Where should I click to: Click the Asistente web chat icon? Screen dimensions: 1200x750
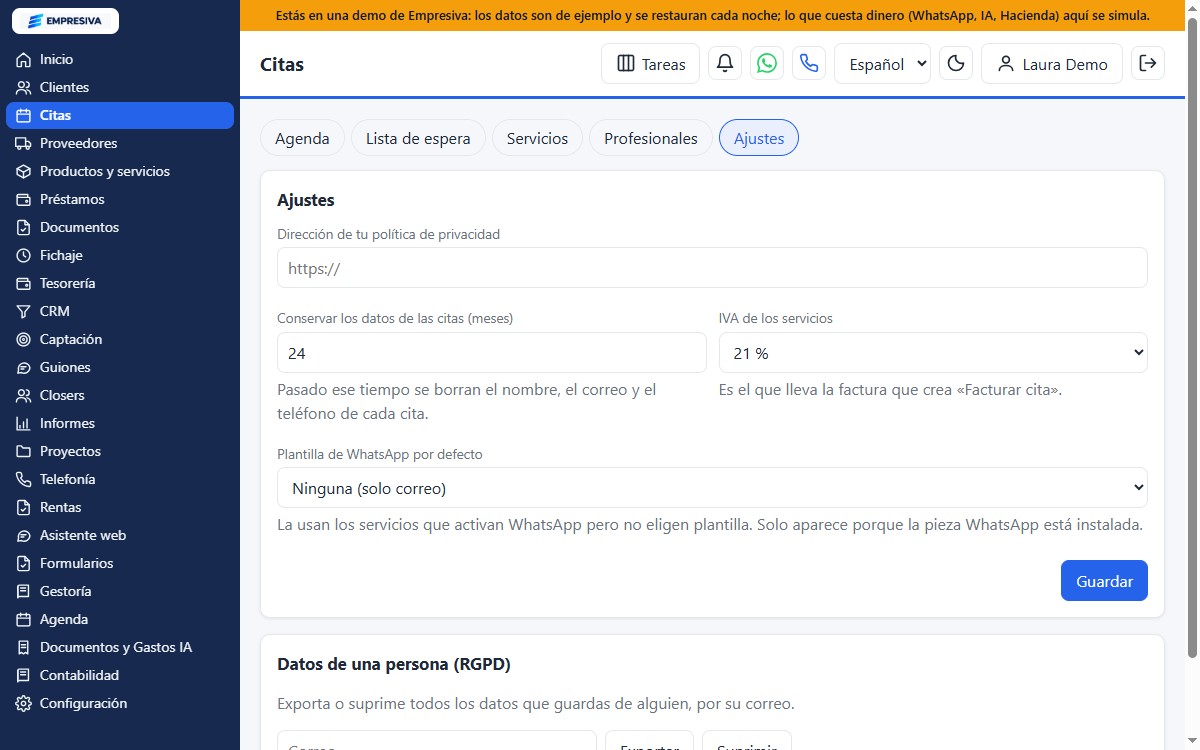(24, 536)
